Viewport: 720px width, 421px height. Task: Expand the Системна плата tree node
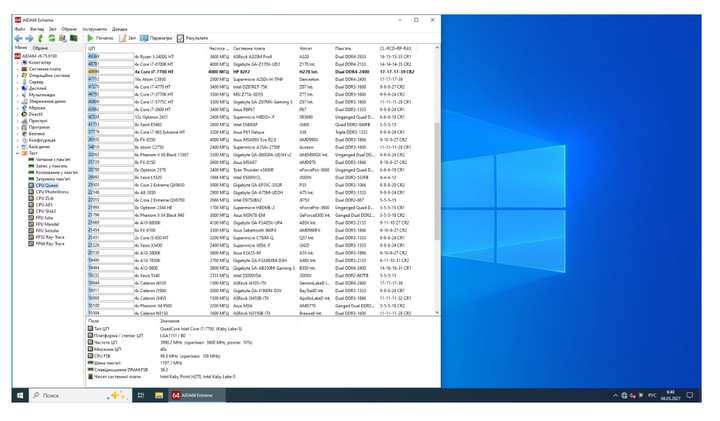tap(17, 69)
